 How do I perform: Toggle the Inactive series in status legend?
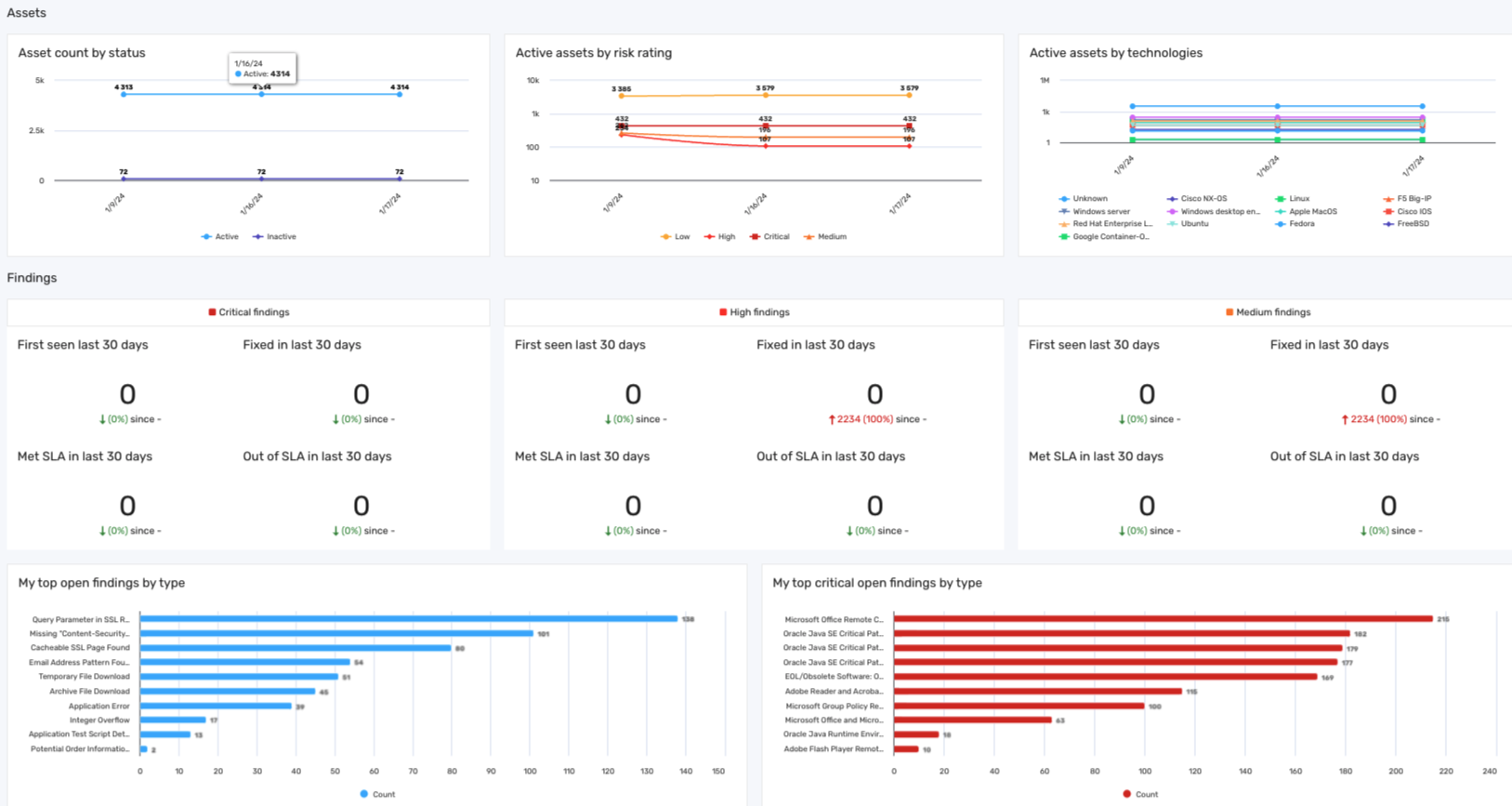(274, 237)
